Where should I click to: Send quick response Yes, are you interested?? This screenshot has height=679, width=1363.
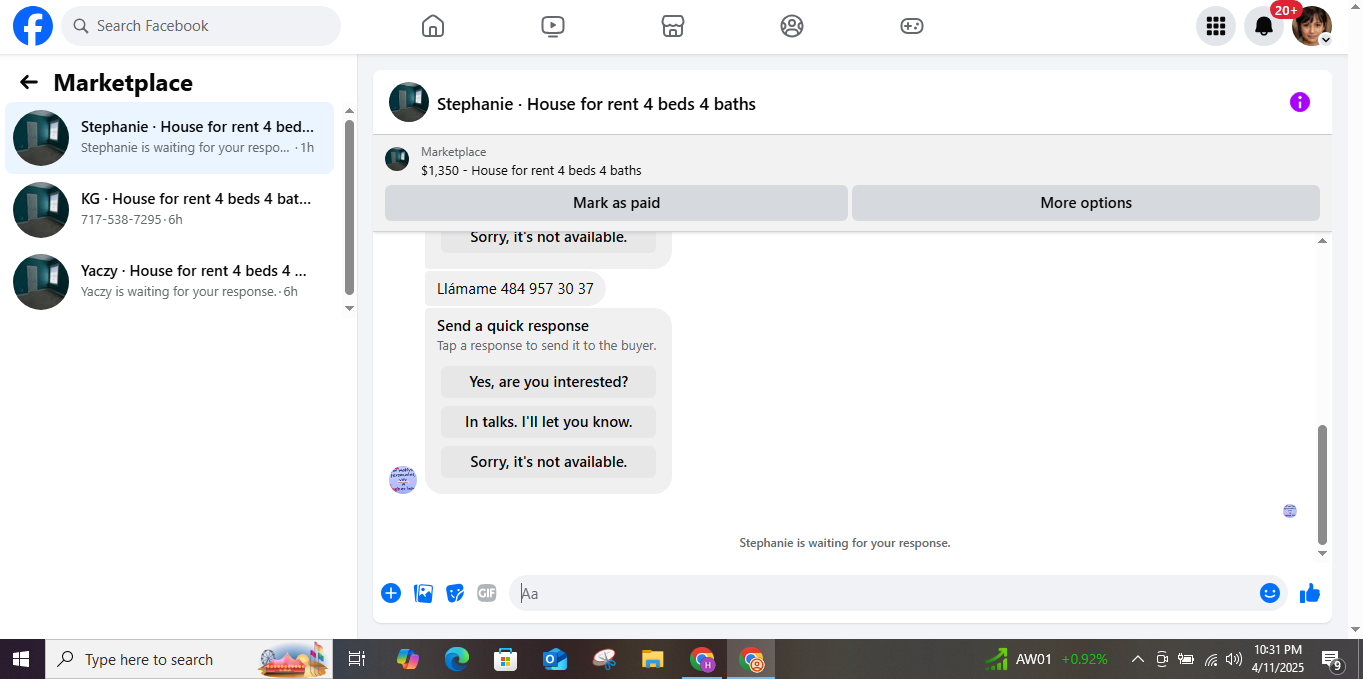pyautogui.click(x=548, y=382)
